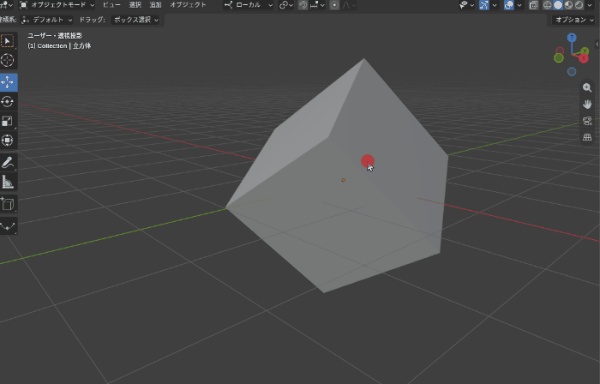
Task: Select the Rotate tool
Action: click(x=7, y=102)
